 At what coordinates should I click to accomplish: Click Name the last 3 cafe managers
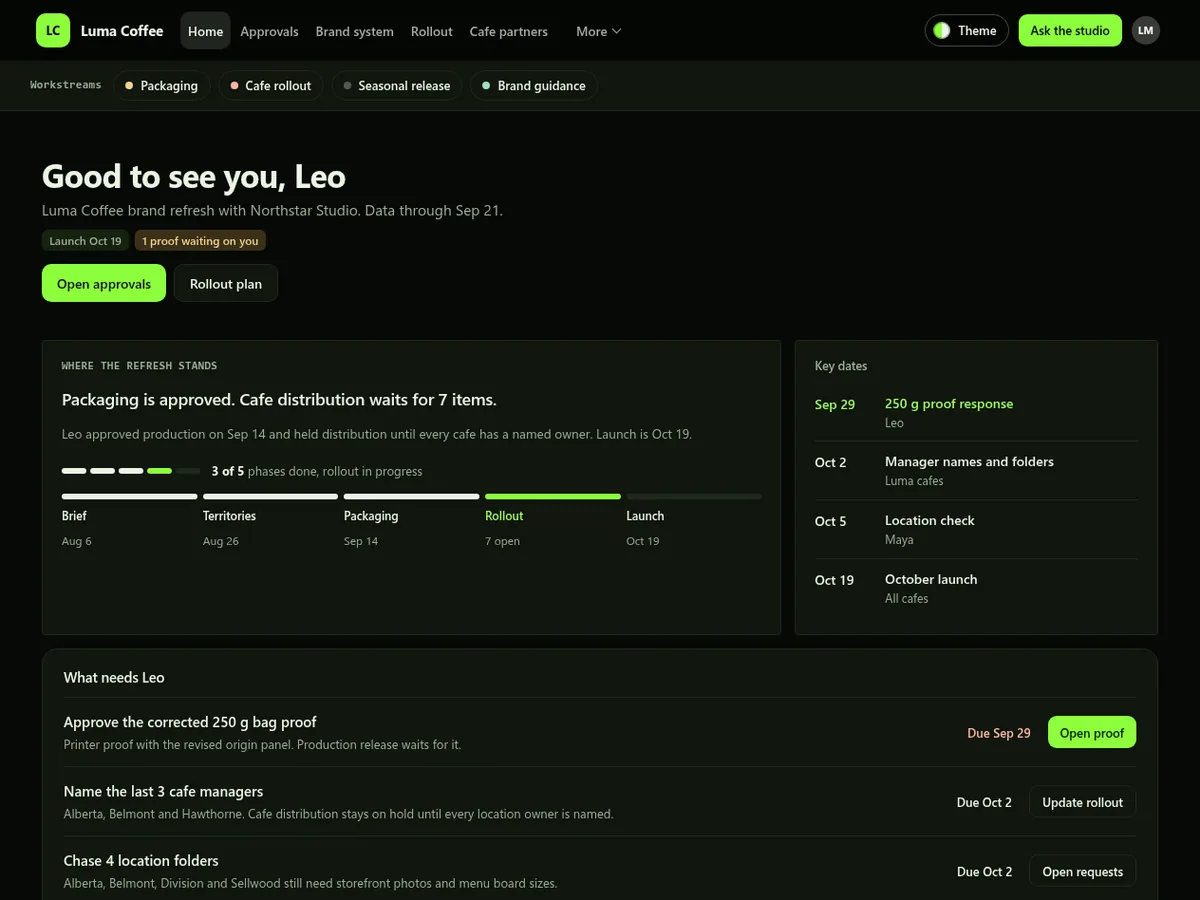(163, 791)
